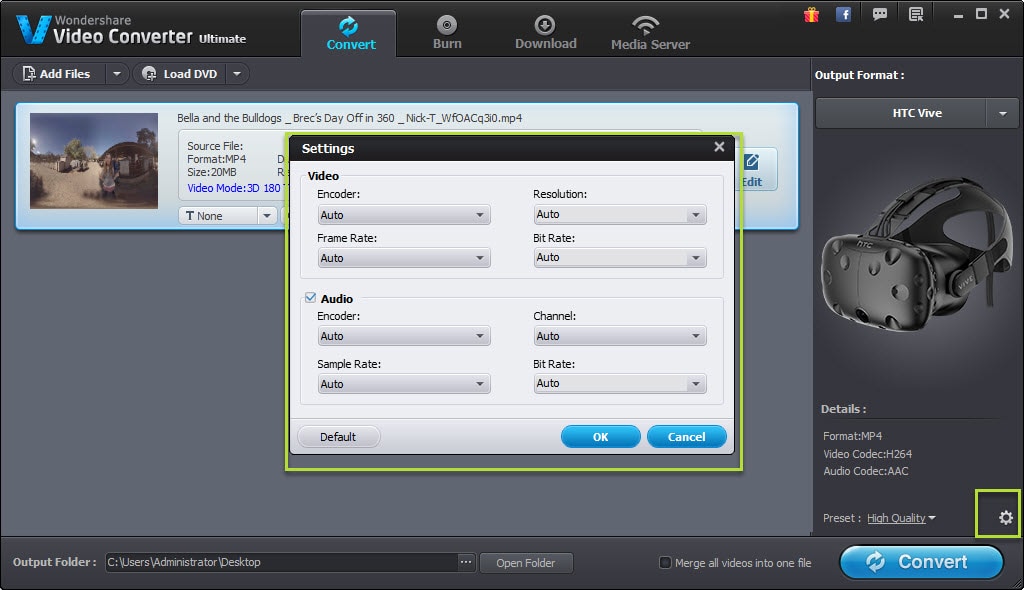This screenshot has width=1024, height=590.
Task: Click the Default button in Settings
Action: click(x=338, y=436)
